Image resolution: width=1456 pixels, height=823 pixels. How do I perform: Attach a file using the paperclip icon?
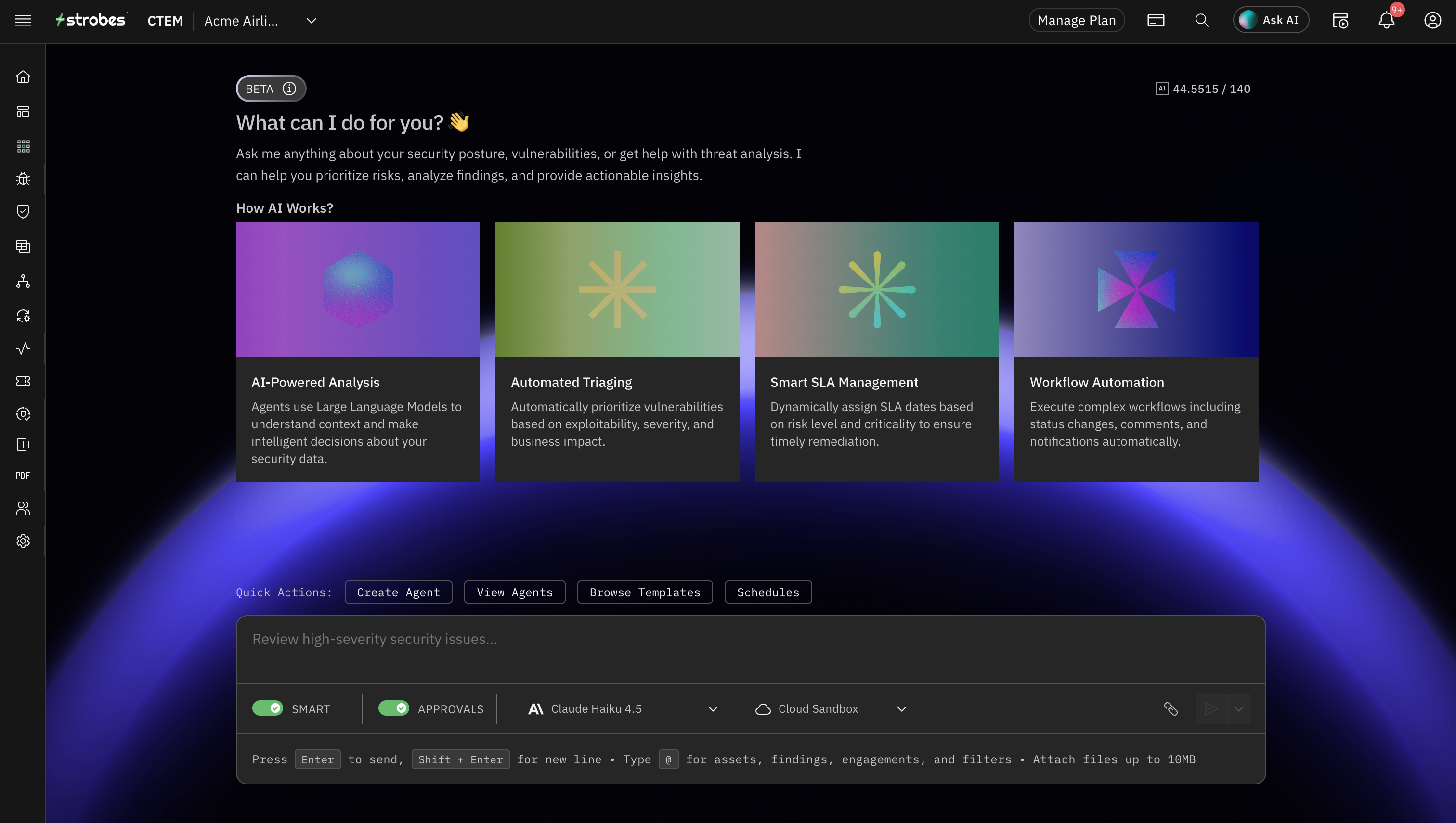(1171, 708)
